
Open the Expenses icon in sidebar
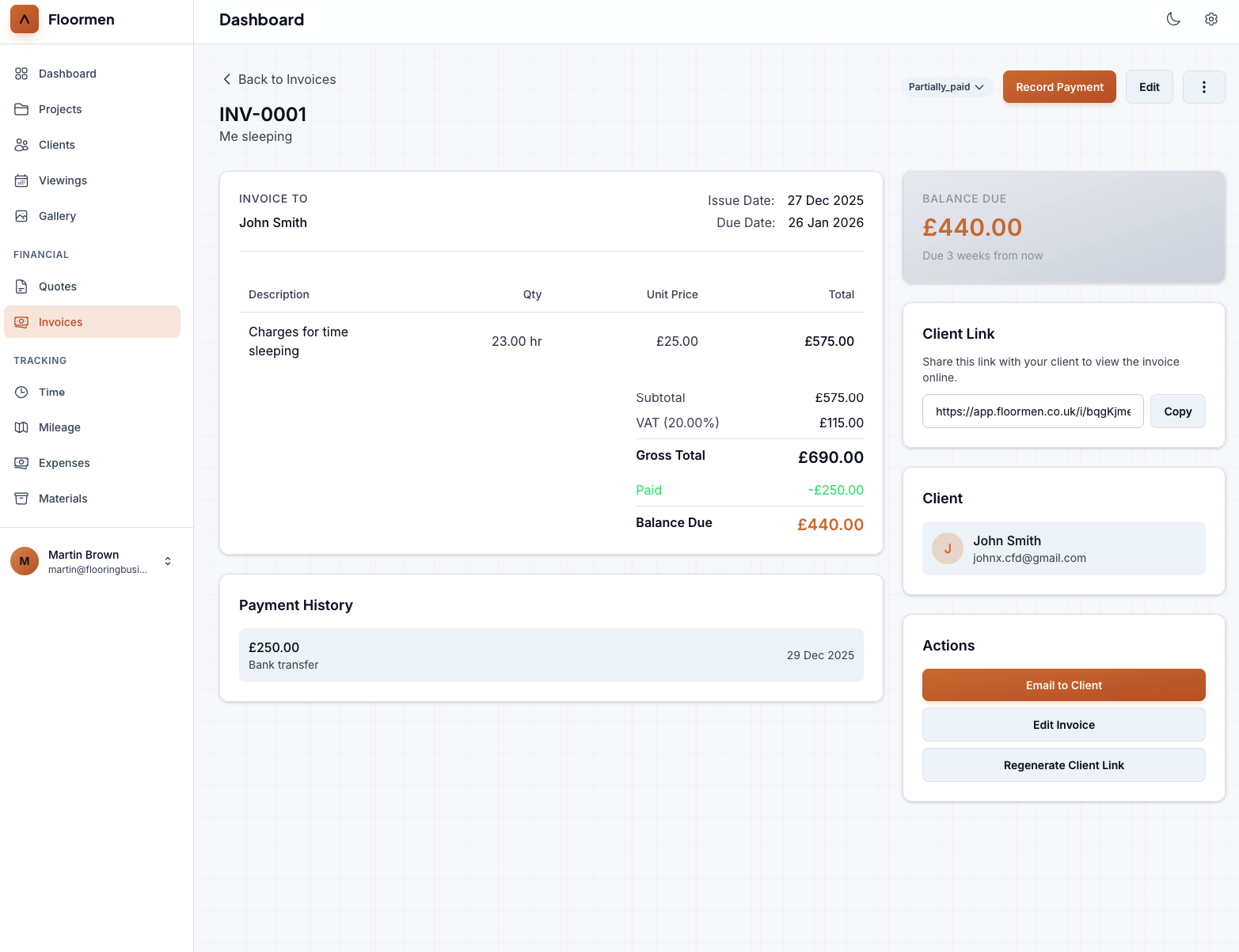click(21, 463)
